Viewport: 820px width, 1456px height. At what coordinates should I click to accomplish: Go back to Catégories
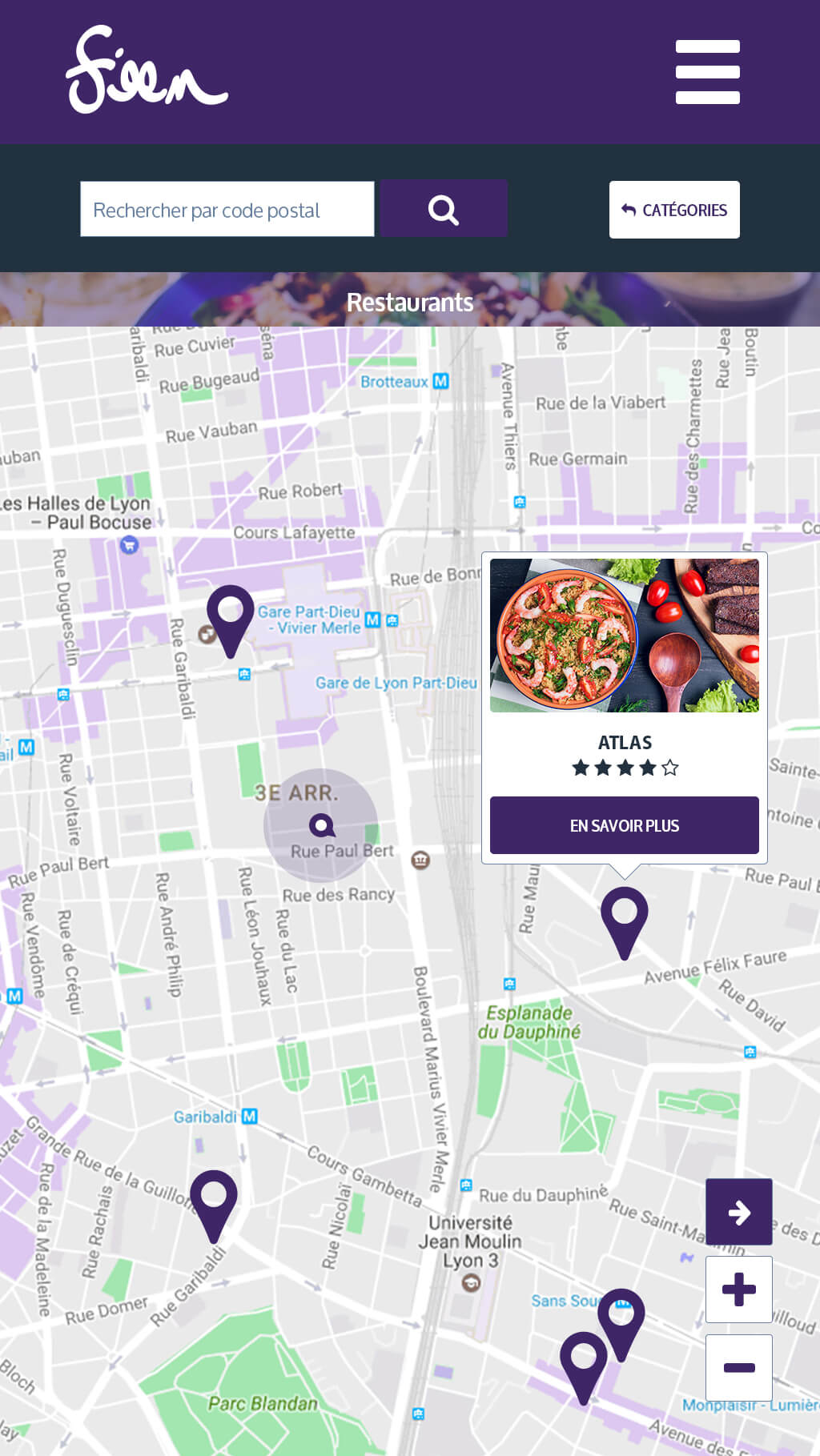click(x=674, y=210)
